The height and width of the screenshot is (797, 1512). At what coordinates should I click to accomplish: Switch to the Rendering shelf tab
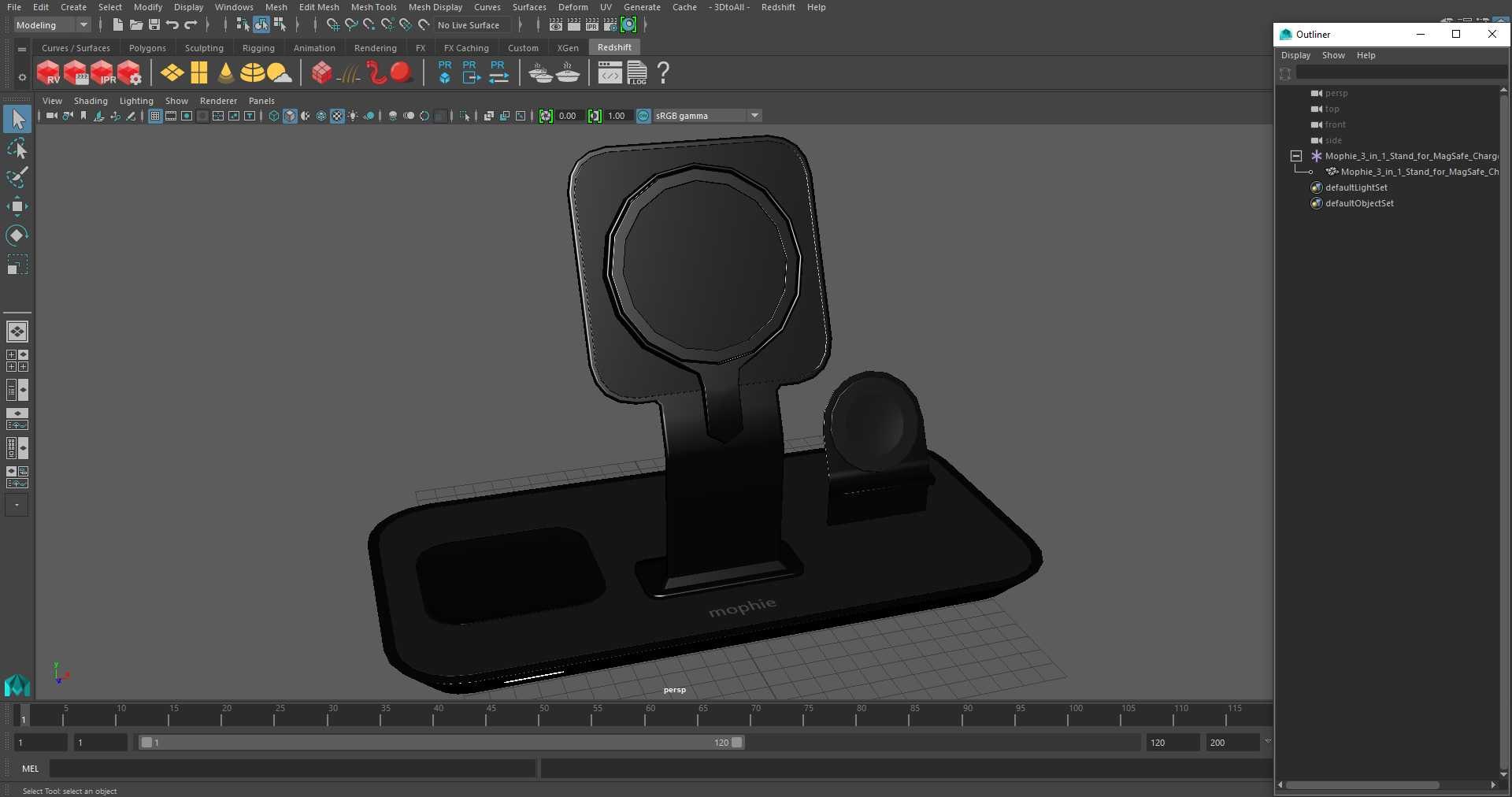tap(375, 48)
